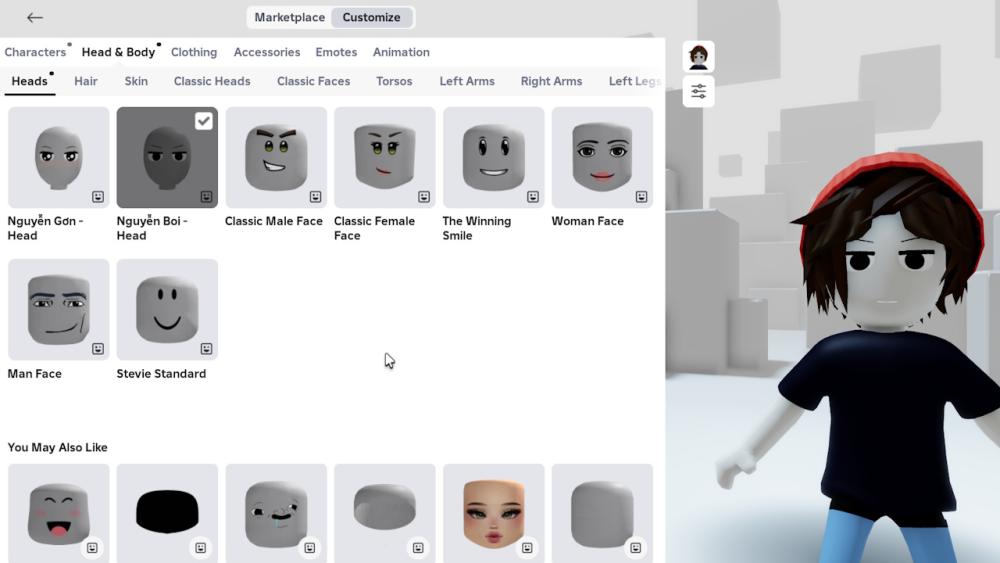
Task: Open the Characters tab
Action: click(35, 52)
